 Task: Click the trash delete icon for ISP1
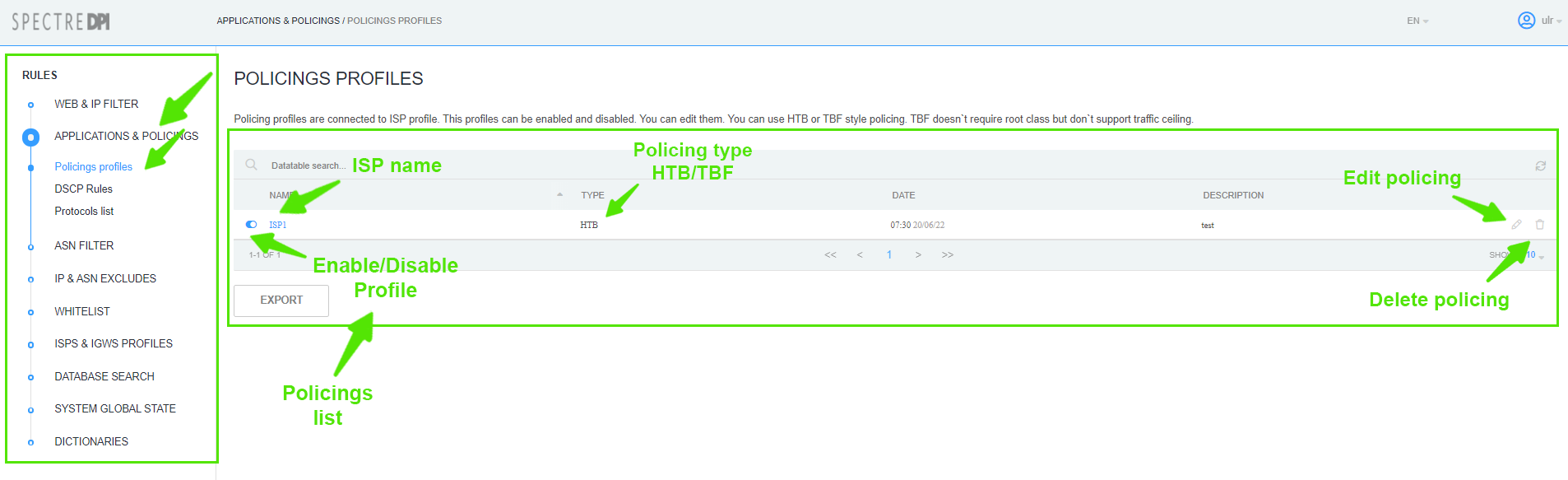click(1539, 224)
